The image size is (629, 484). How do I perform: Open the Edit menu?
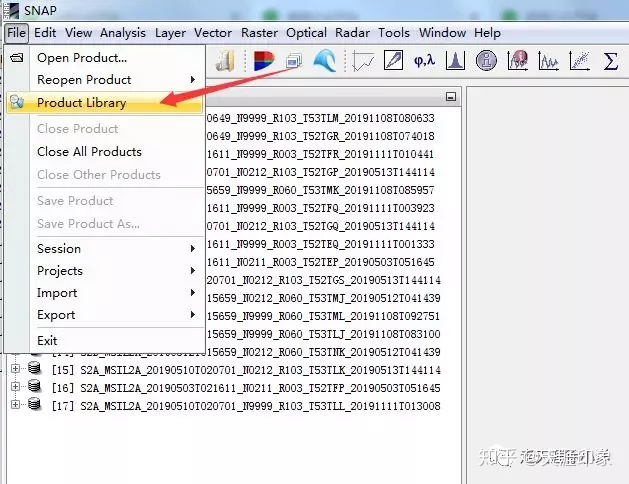45,32
